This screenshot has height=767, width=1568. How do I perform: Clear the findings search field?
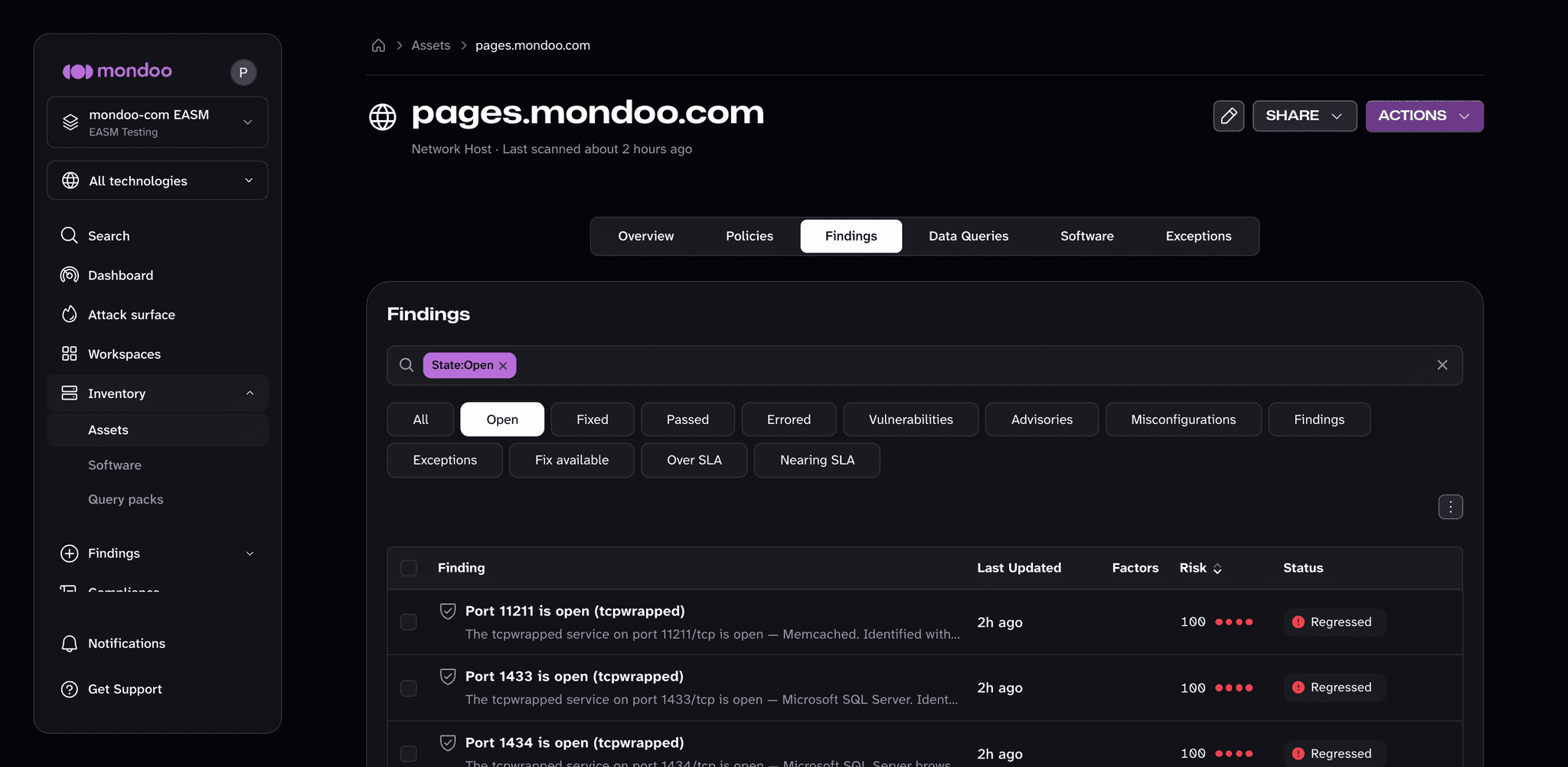[1442, 365]
